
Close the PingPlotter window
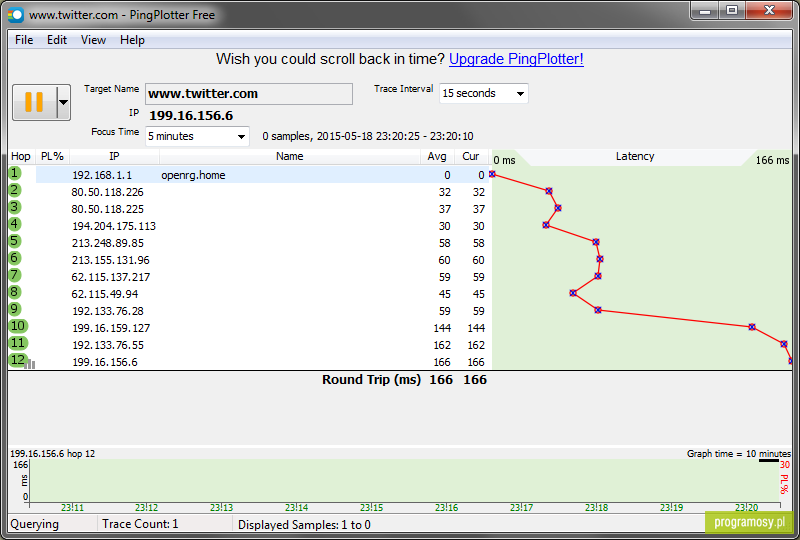[769, 10]
